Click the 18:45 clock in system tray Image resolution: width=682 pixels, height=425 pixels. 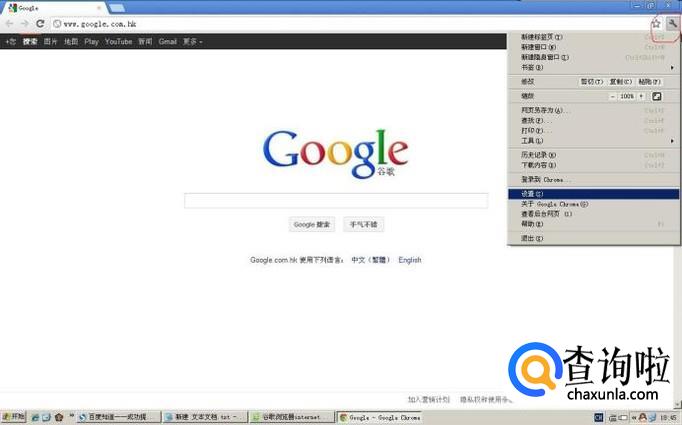[x=668, y=418]
